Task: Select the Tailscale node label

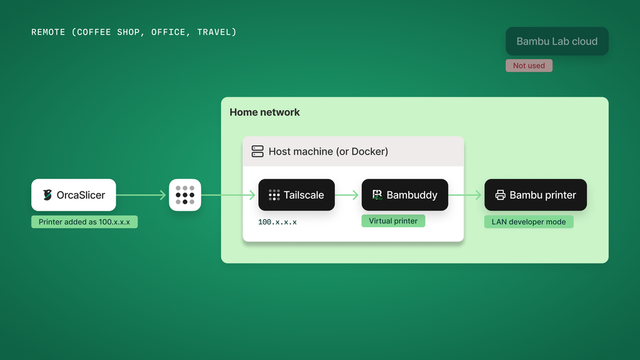Action: pyautogui.click(x=304, y=195)
